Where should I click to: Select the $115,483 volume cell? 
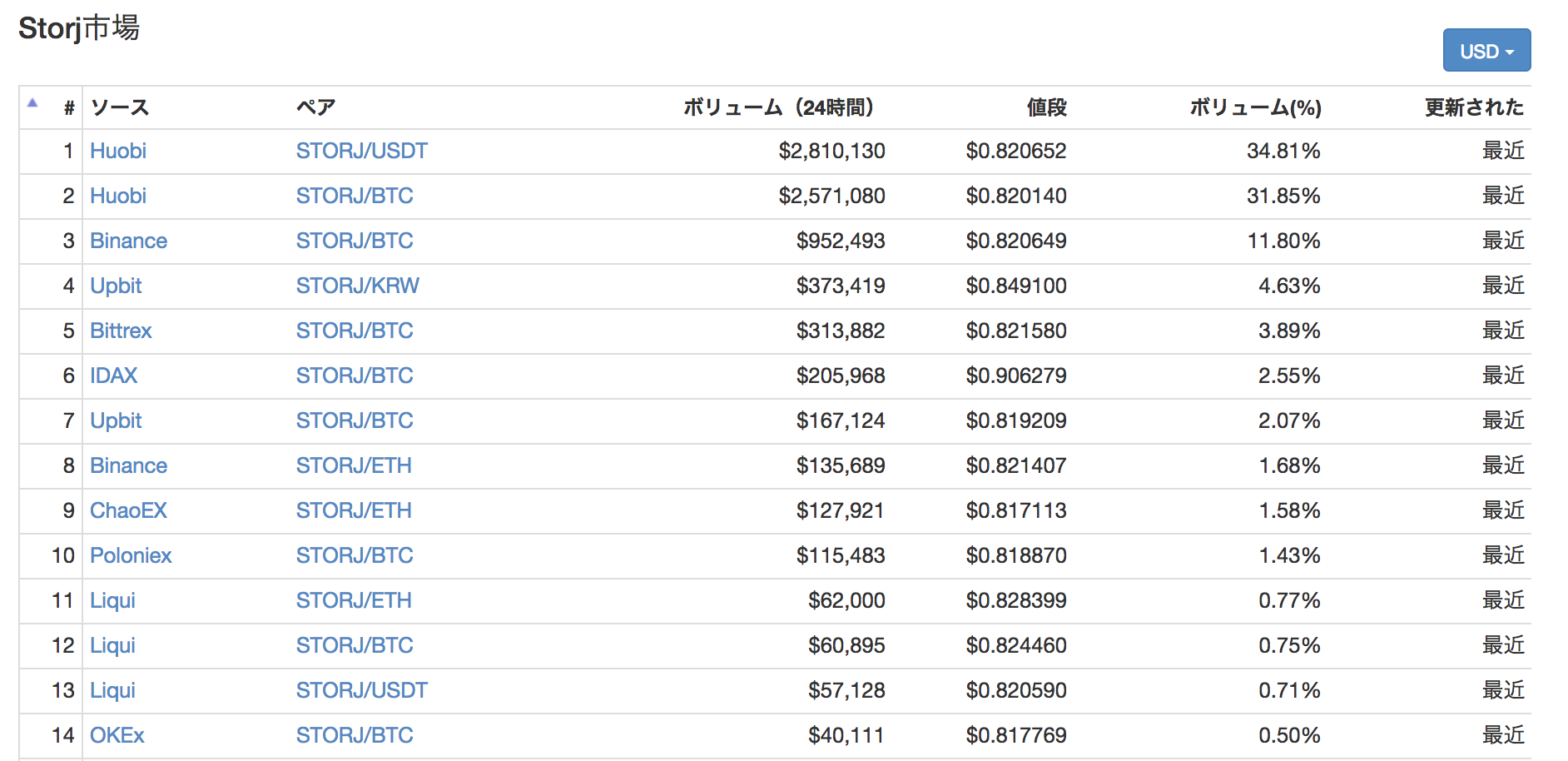click(x=841, y=555)
